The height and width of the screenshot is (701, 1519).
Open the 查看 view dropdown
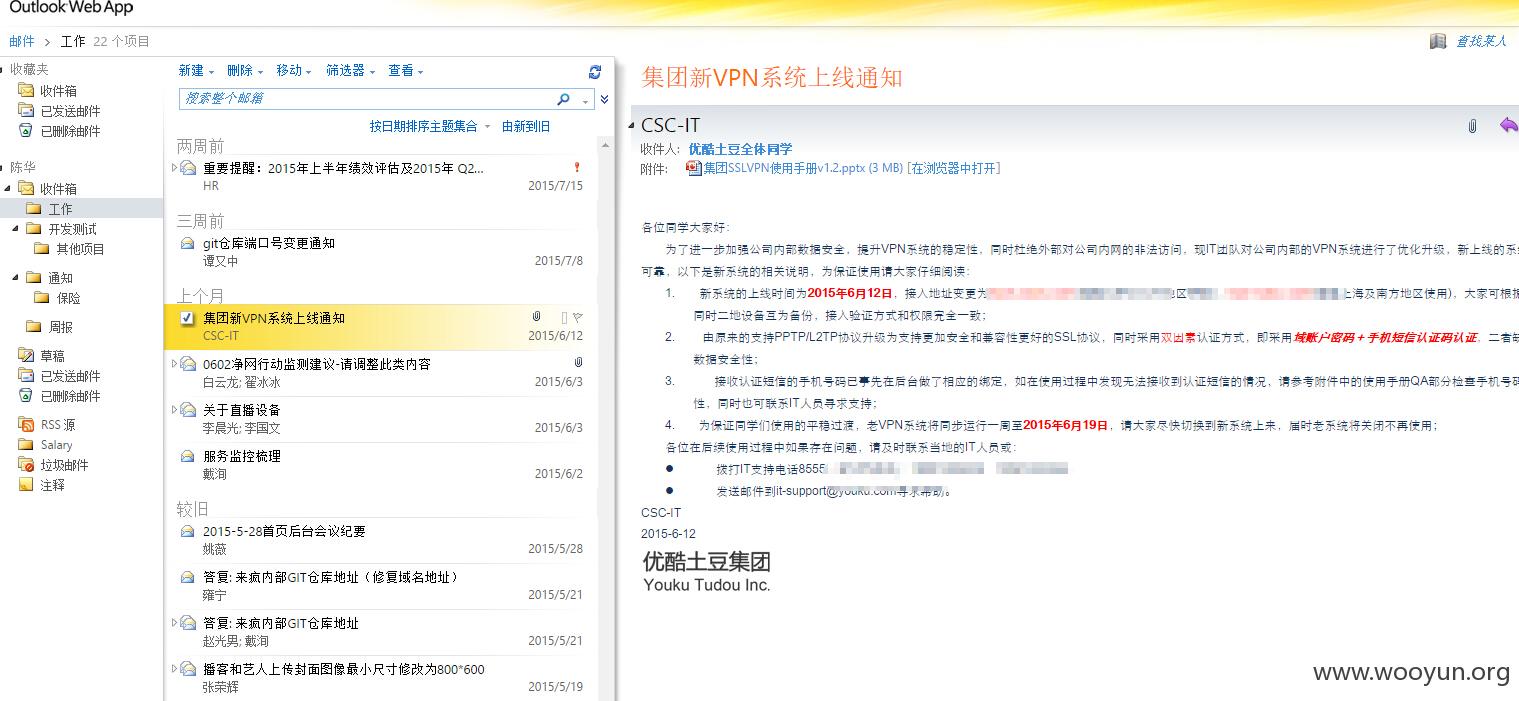coord(406,71)
